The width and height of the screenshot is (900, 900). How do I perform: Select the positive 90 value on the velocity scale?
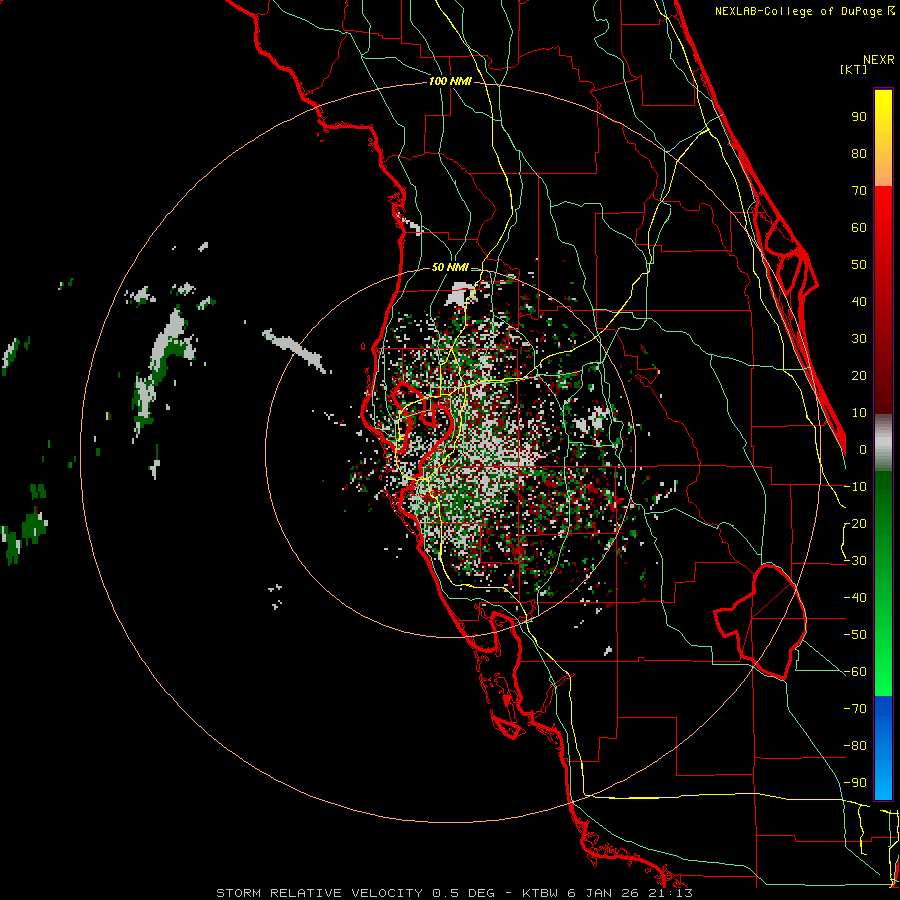(859, 117)
